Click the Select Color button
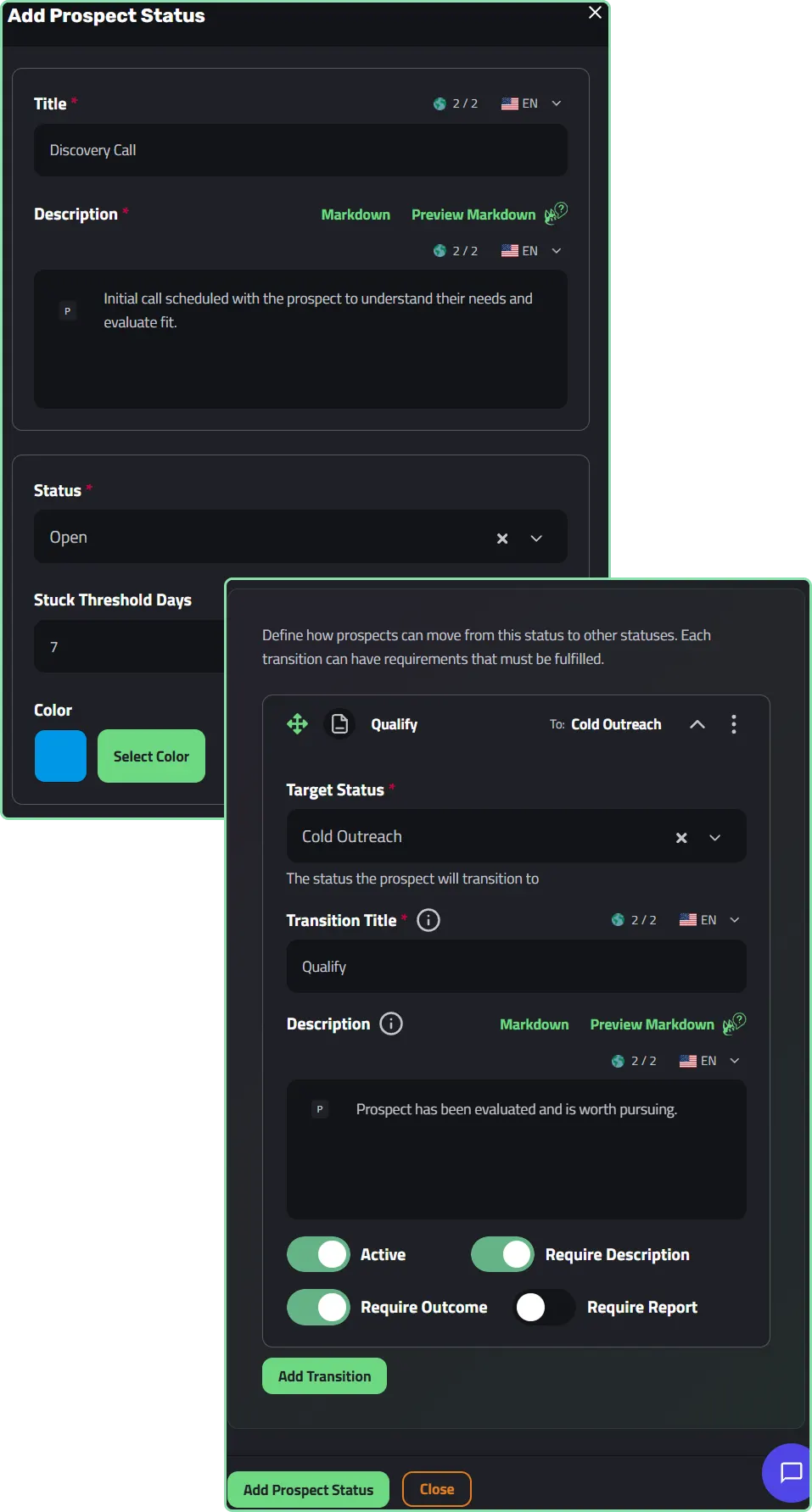 pyautogui.click(x=151, y=756)
